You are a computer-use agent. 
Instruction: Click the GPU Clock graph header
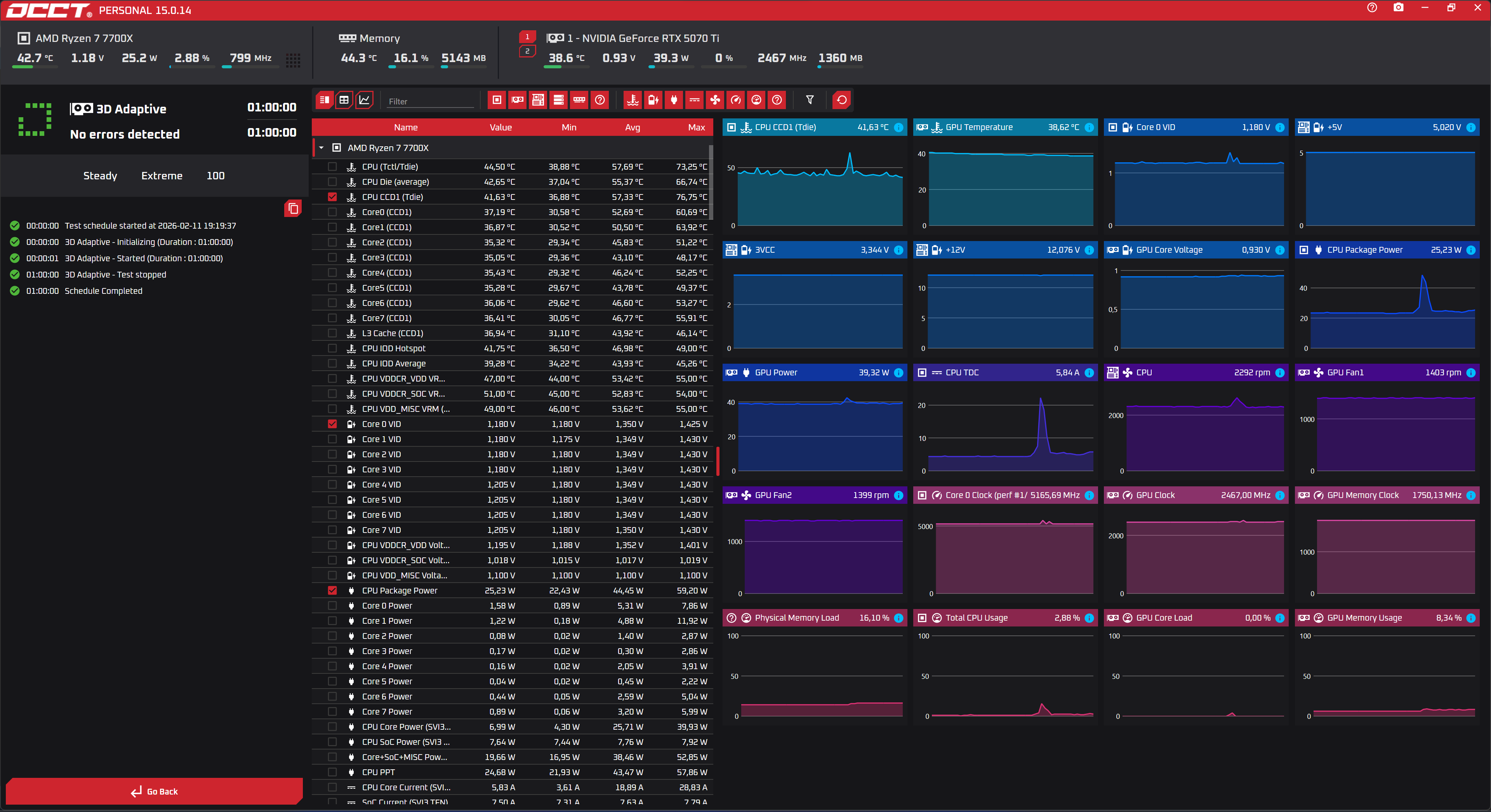(1196, 495)
